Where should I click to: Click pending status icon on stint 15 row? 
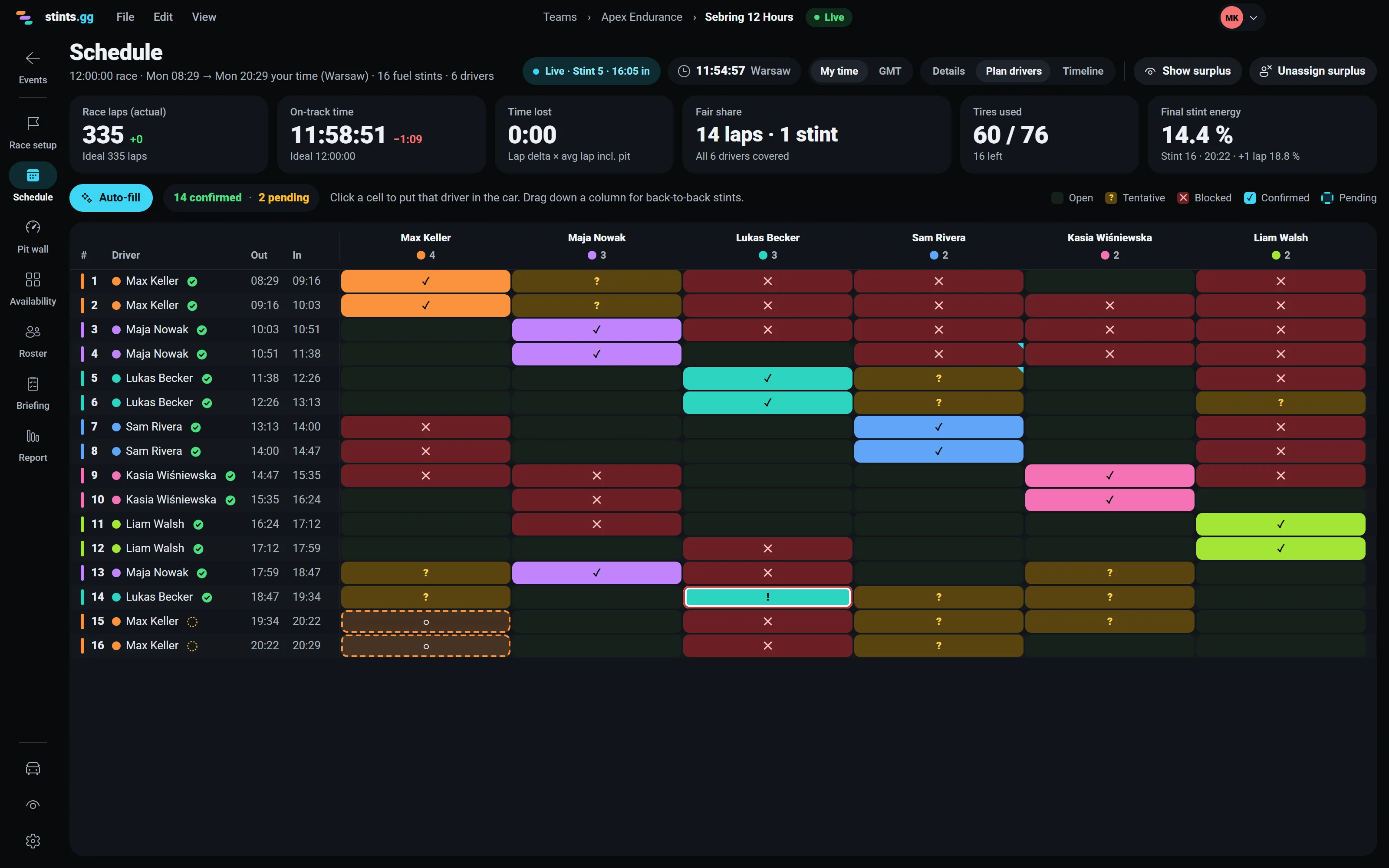(x=192, y=622)
